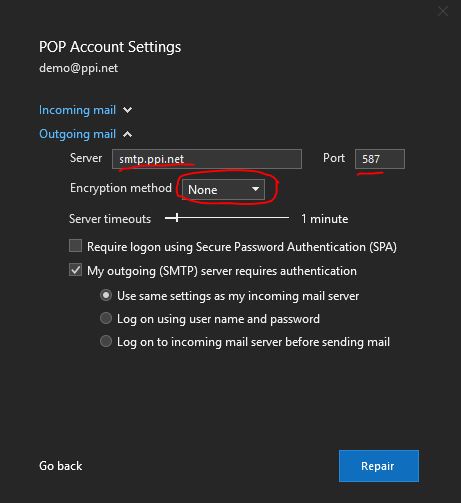The width and height of the screenshot is (461, 503).
Task: Uncheck SMTP server requires authentication
Action: (x=75, y=270)
